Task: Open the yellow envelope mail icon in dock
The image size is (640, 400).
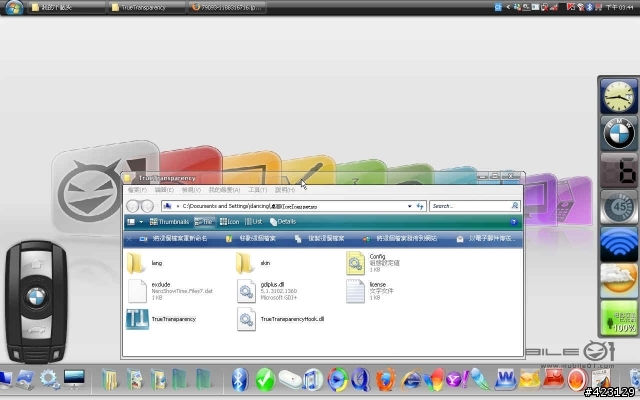Action: pos(529,380)
